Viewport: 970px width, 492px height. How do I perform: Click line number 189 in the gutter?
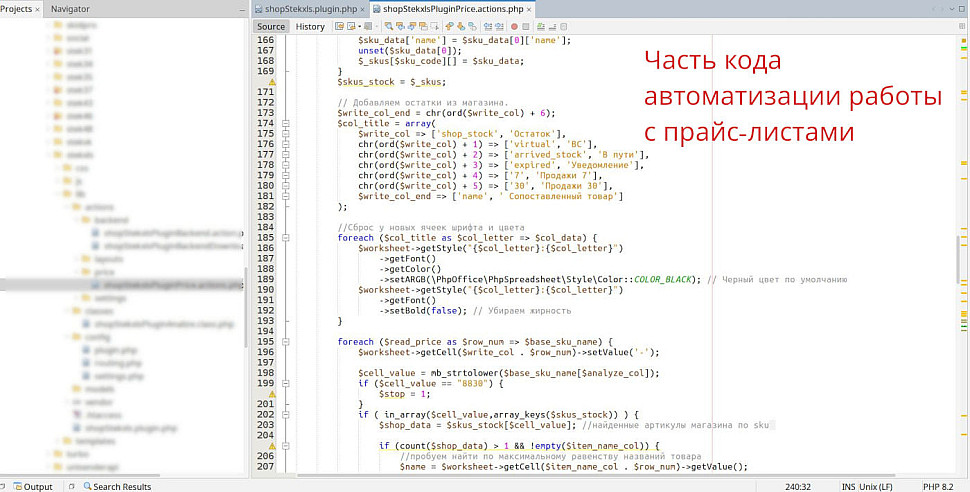click(x=265, y=279)
